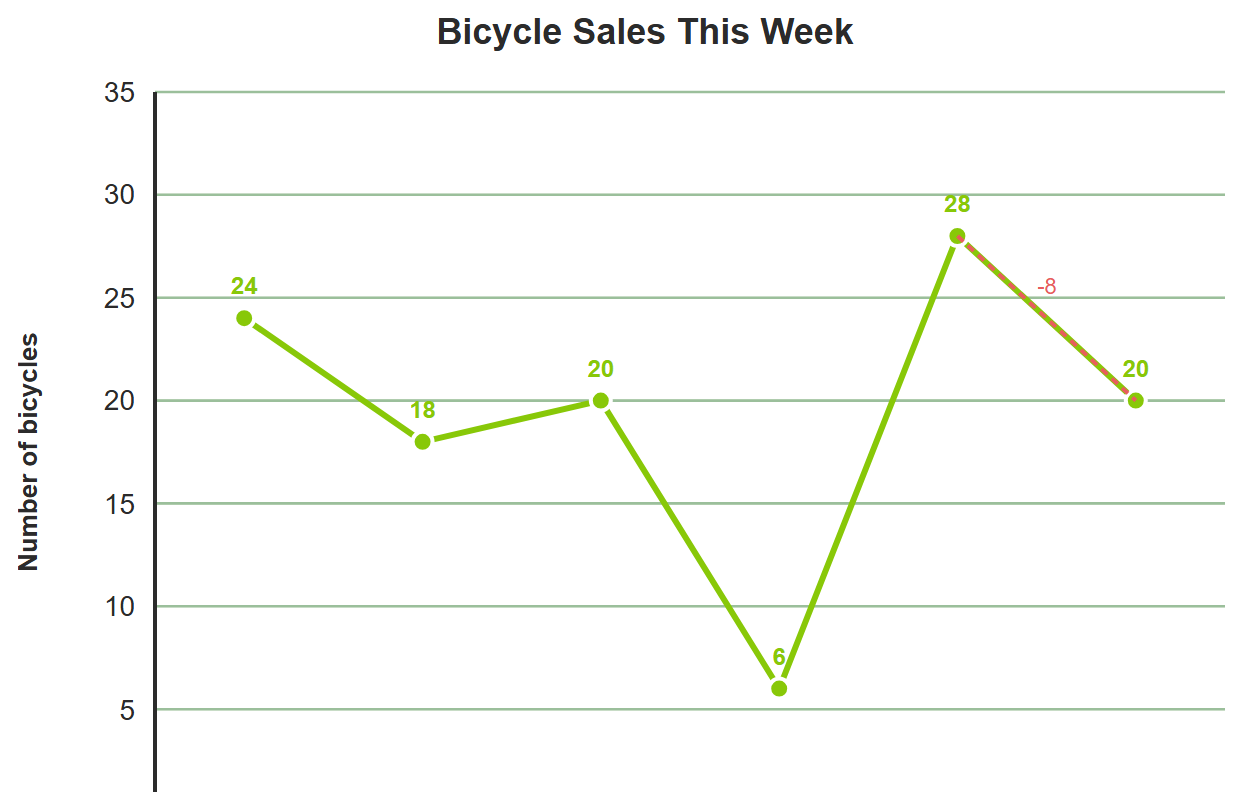Screen dimensions: 1243x810
Task: Click the green 24 value label
Action: click(244, 286)
